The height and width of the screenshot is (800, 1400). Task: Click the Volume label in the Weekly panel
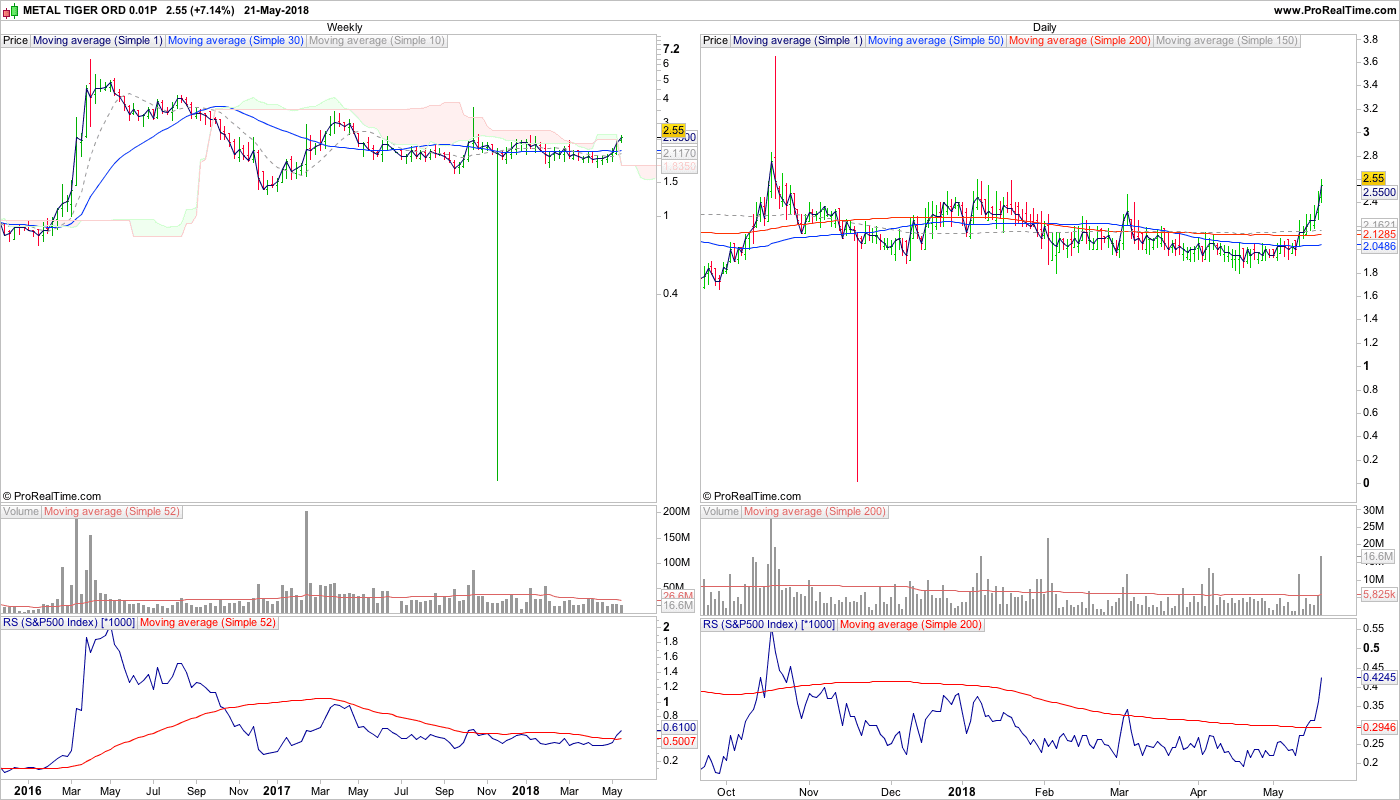(x=21, y=512)
